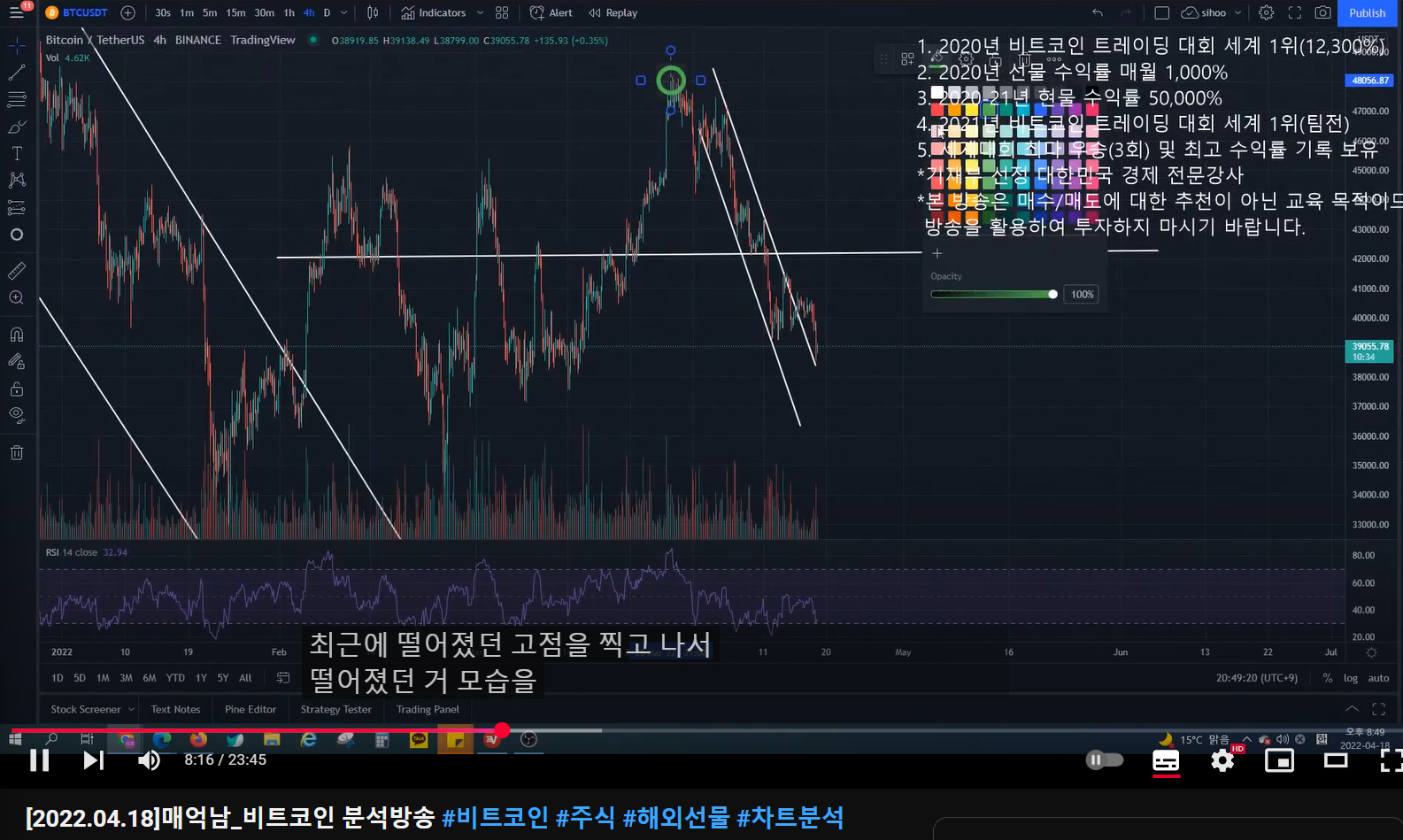Screen dimensions: 1403x840
Task: Select the brush drawing tool
Action: [17, 127]
